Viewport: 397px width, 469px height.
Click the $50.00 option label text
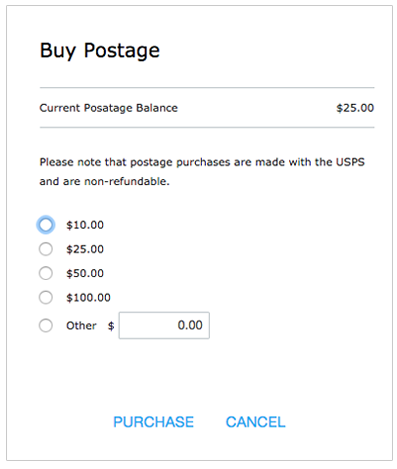[85, 273]
